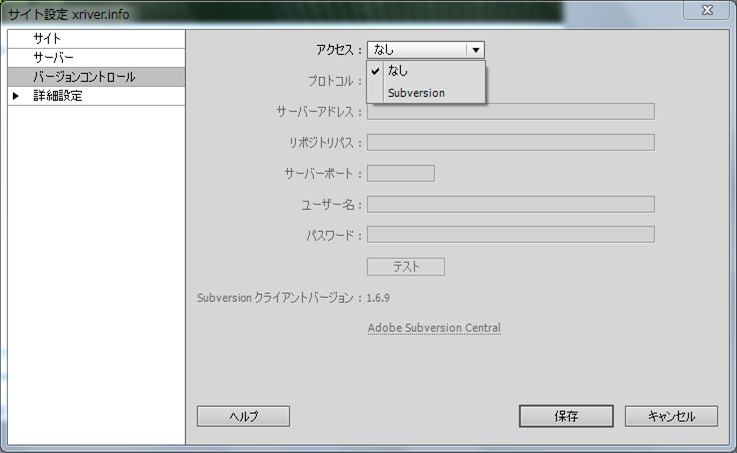Click the ヘルプ button
Image resolution: width=737 pixels, height=453 pixels.
(243, 416)
